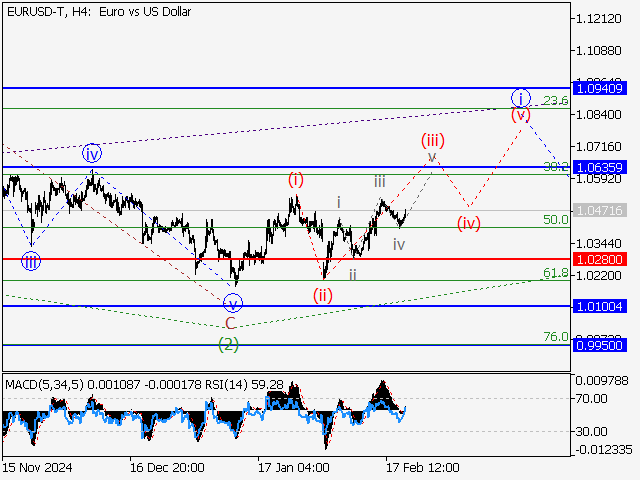
Task: Click the blue circled iii wave marker
Action: click(x=32, y=262)
